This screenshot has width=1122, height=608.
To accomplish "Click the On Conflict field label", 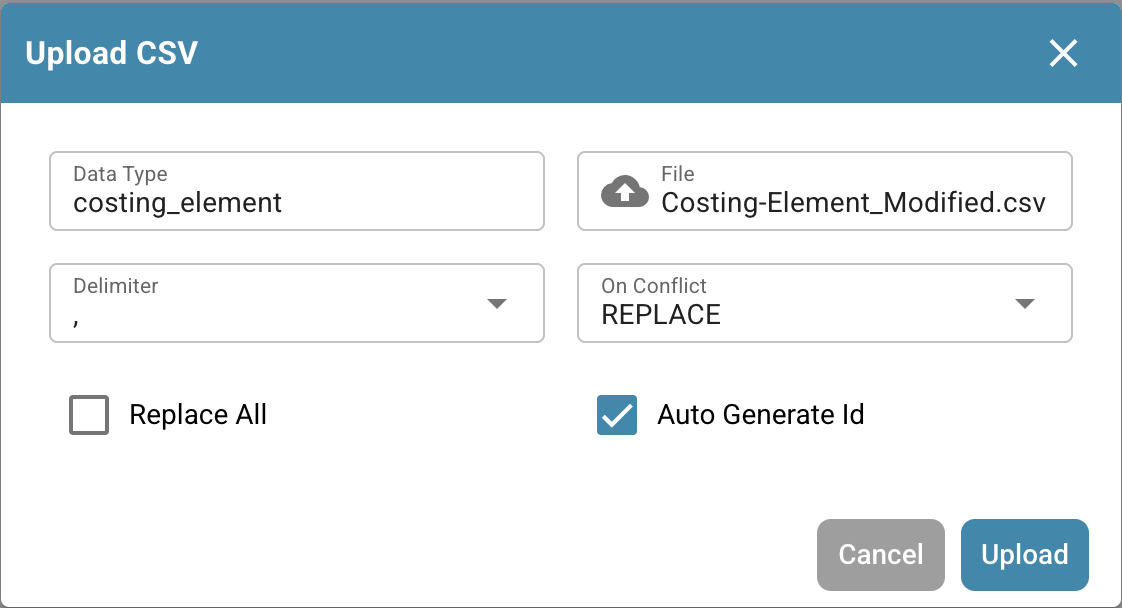I will [654, 286].
